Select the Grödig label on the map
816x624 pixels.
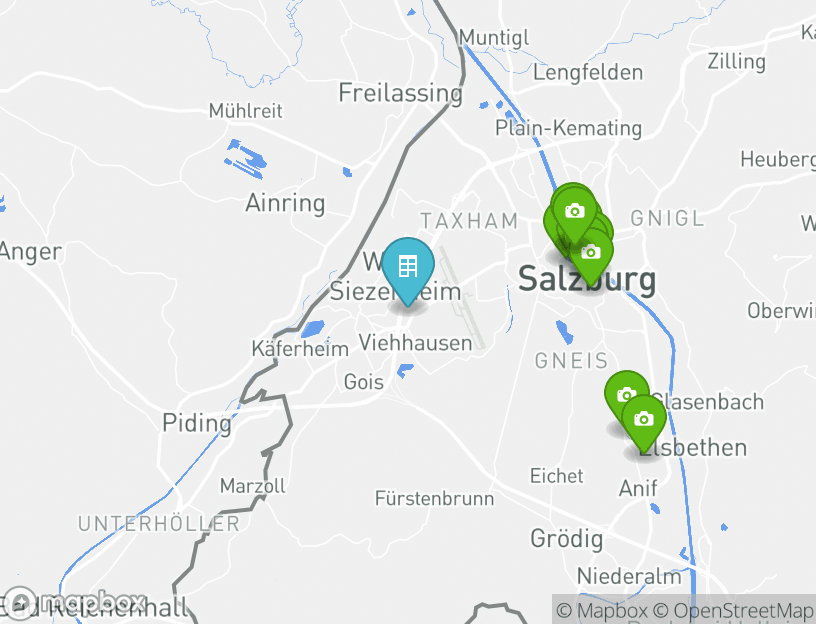click(567, 539)
